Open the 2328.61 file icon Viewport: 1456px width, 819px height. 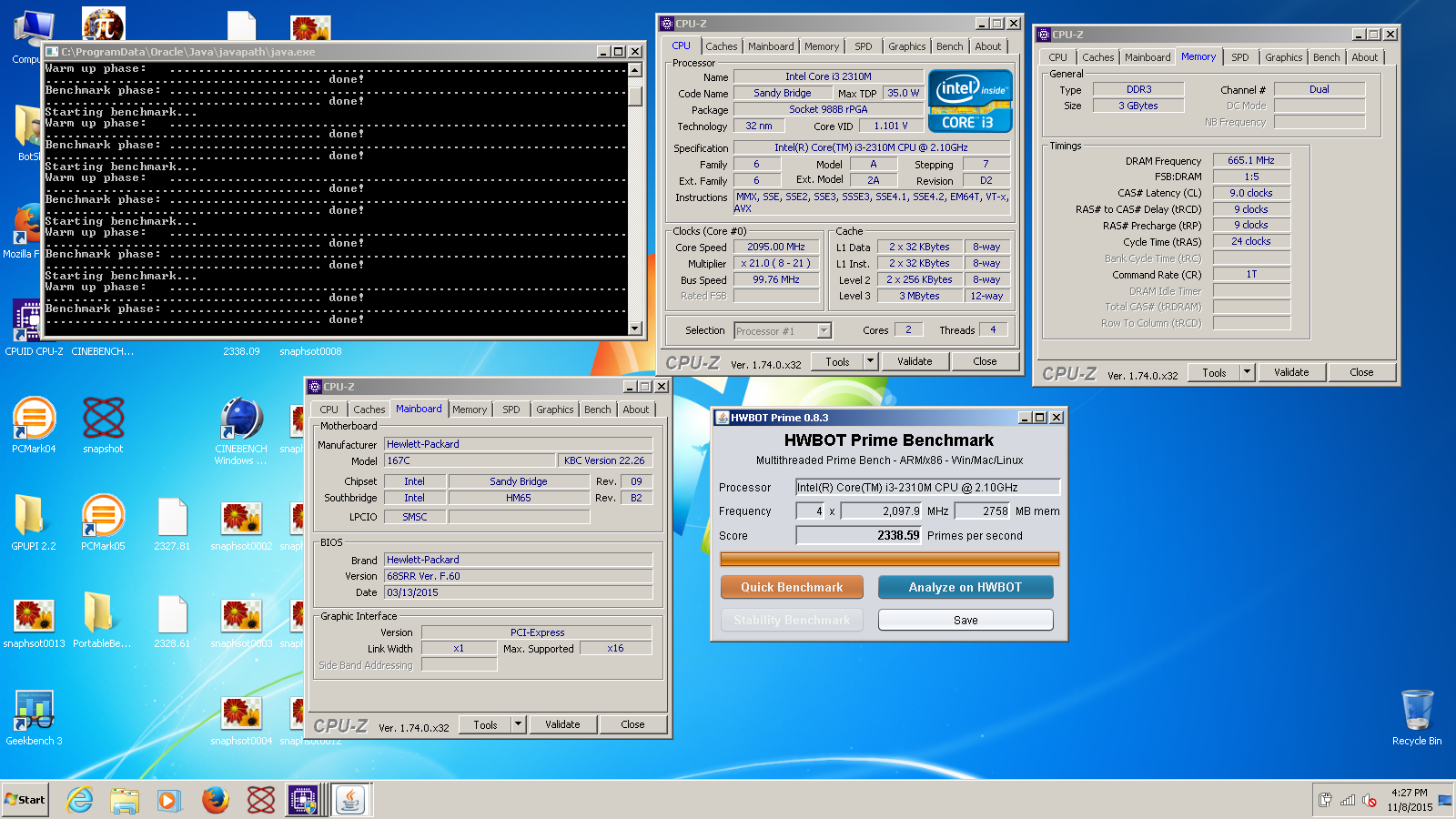(172, 621)
